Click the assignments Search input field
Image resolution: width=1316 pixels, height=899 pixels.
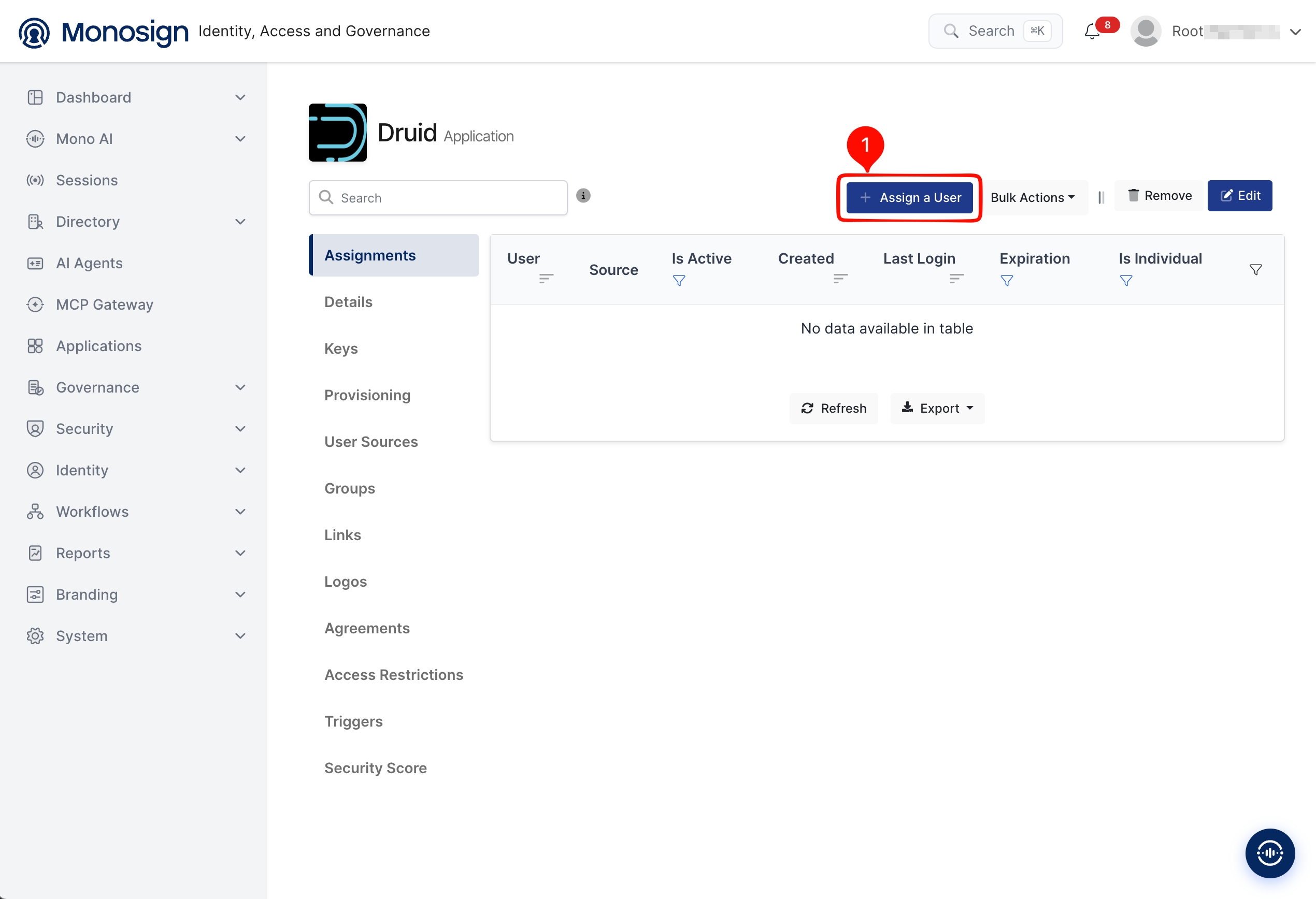point(438,198)
